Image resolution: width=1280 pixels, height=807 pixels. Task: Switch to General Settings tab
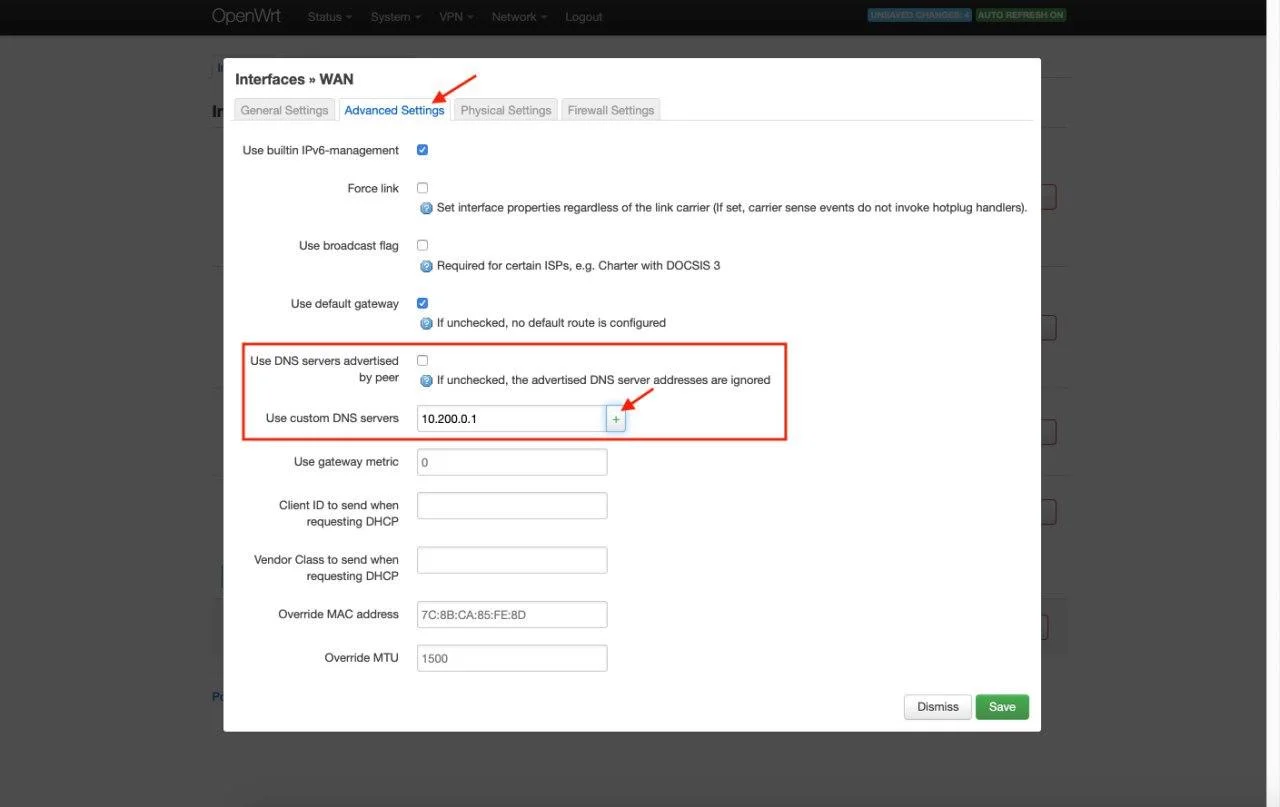coord(284,110)
